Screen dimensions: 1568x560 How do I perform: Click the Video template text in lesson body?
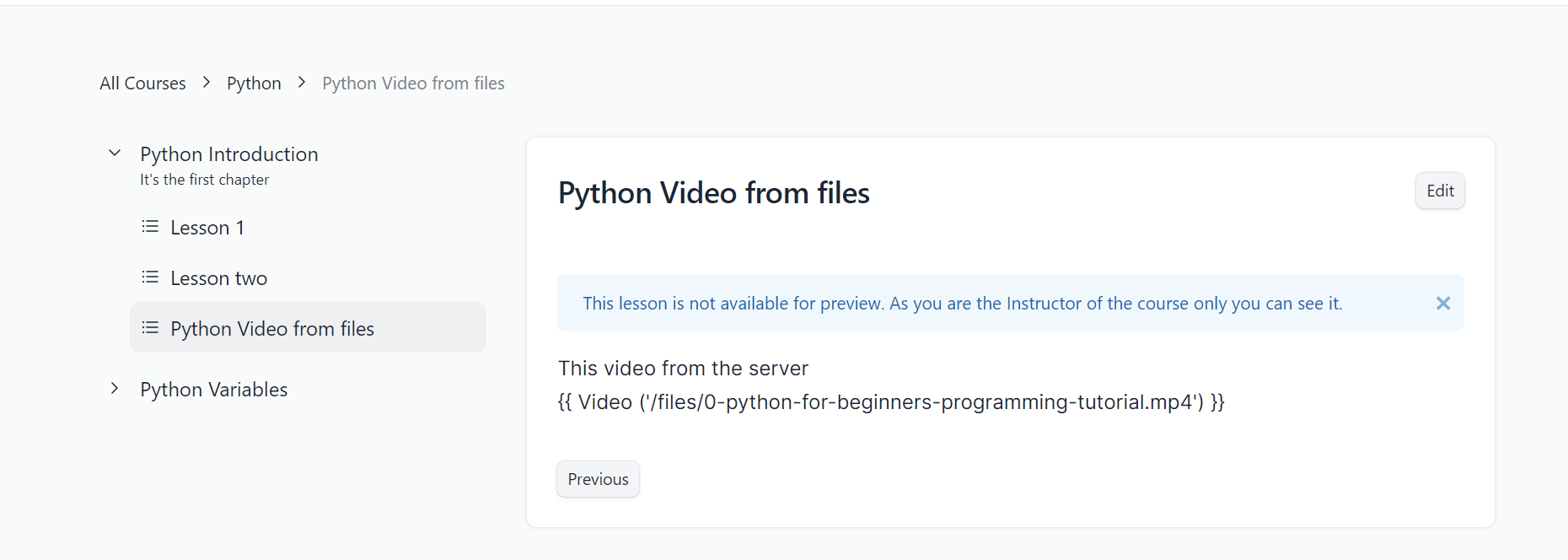(x=891, y=401)
